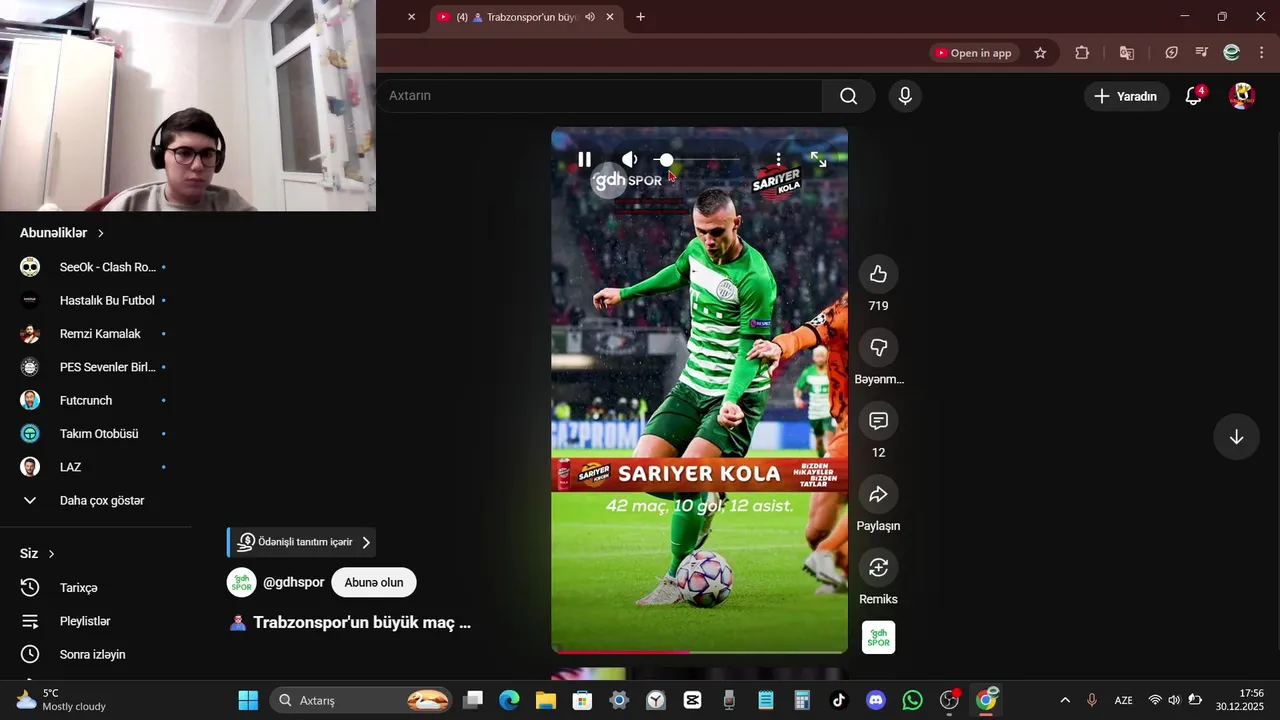Open the YouTube account avatar menu

1242,96
